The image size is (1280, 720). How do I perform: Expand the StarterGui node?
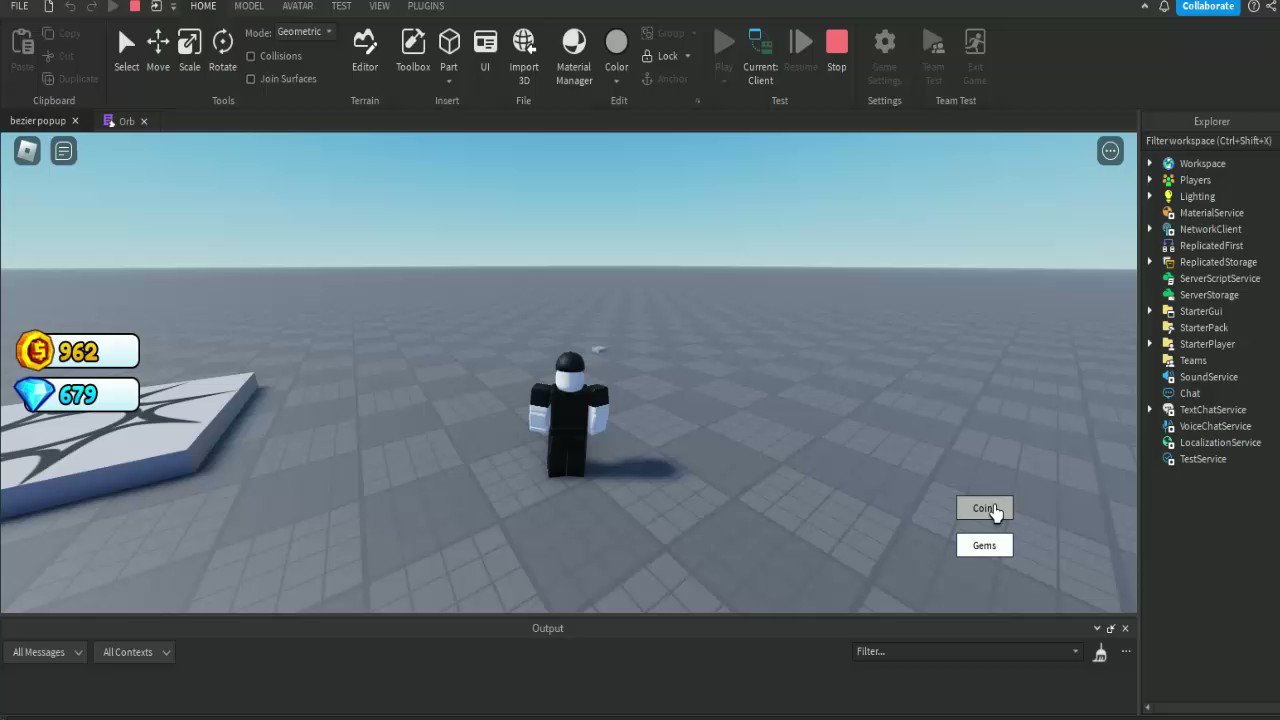pos(1149,311)
